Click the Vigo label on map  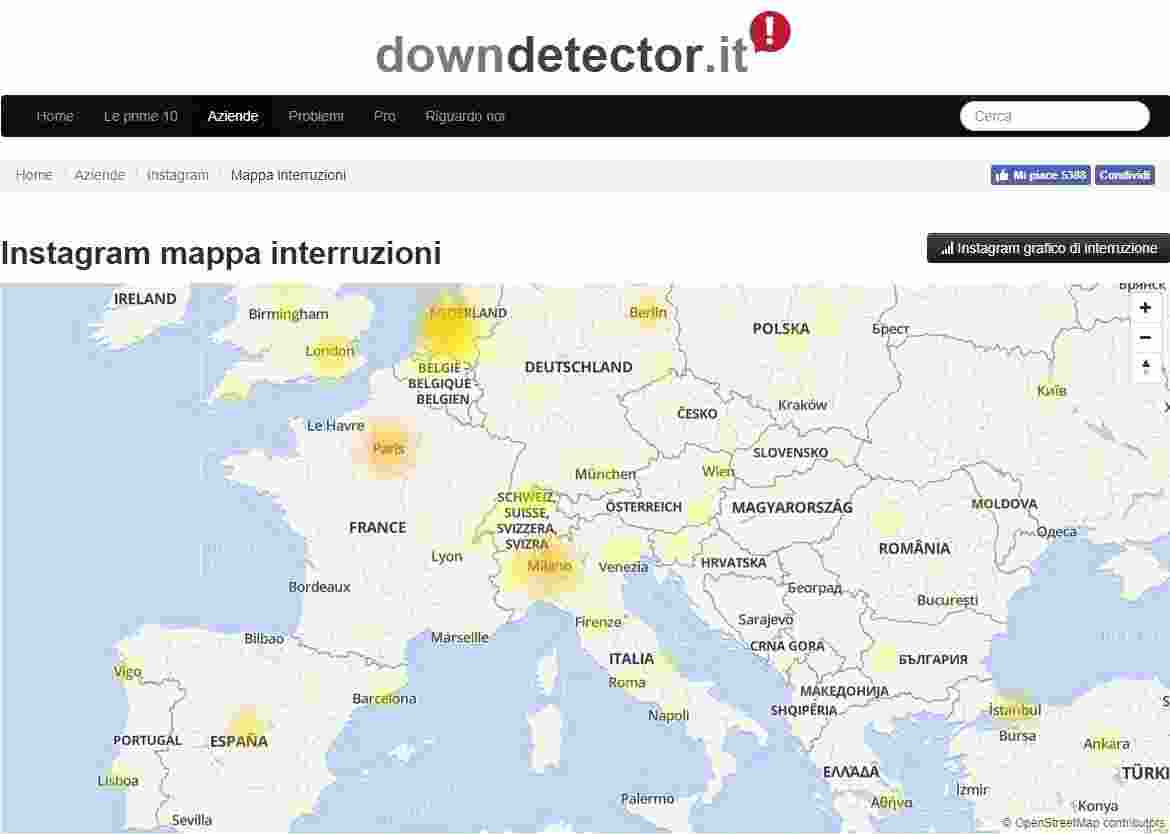pos(127,672)
